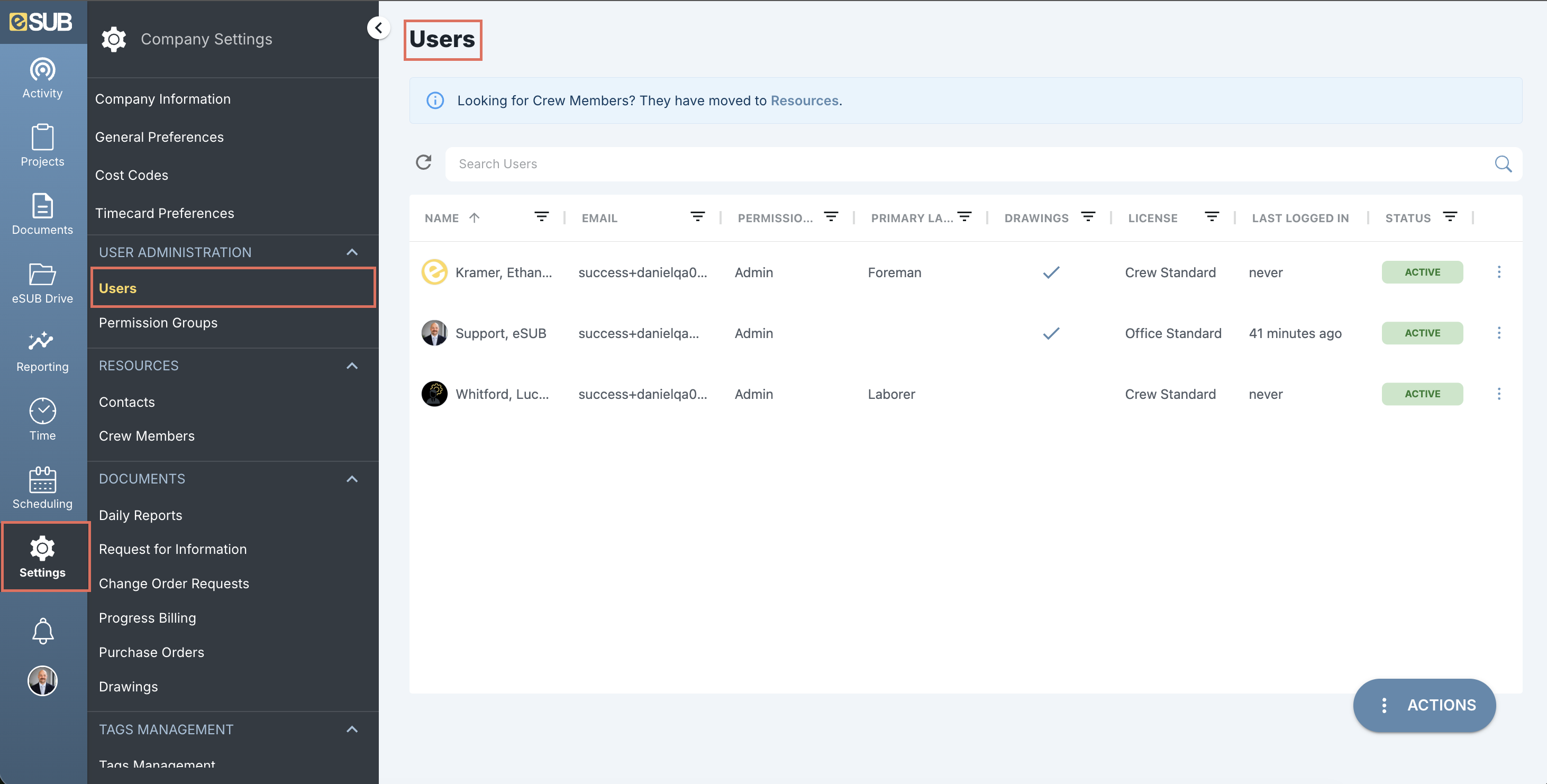Open the Primary Labor column filter

click(x=964, y=217)
